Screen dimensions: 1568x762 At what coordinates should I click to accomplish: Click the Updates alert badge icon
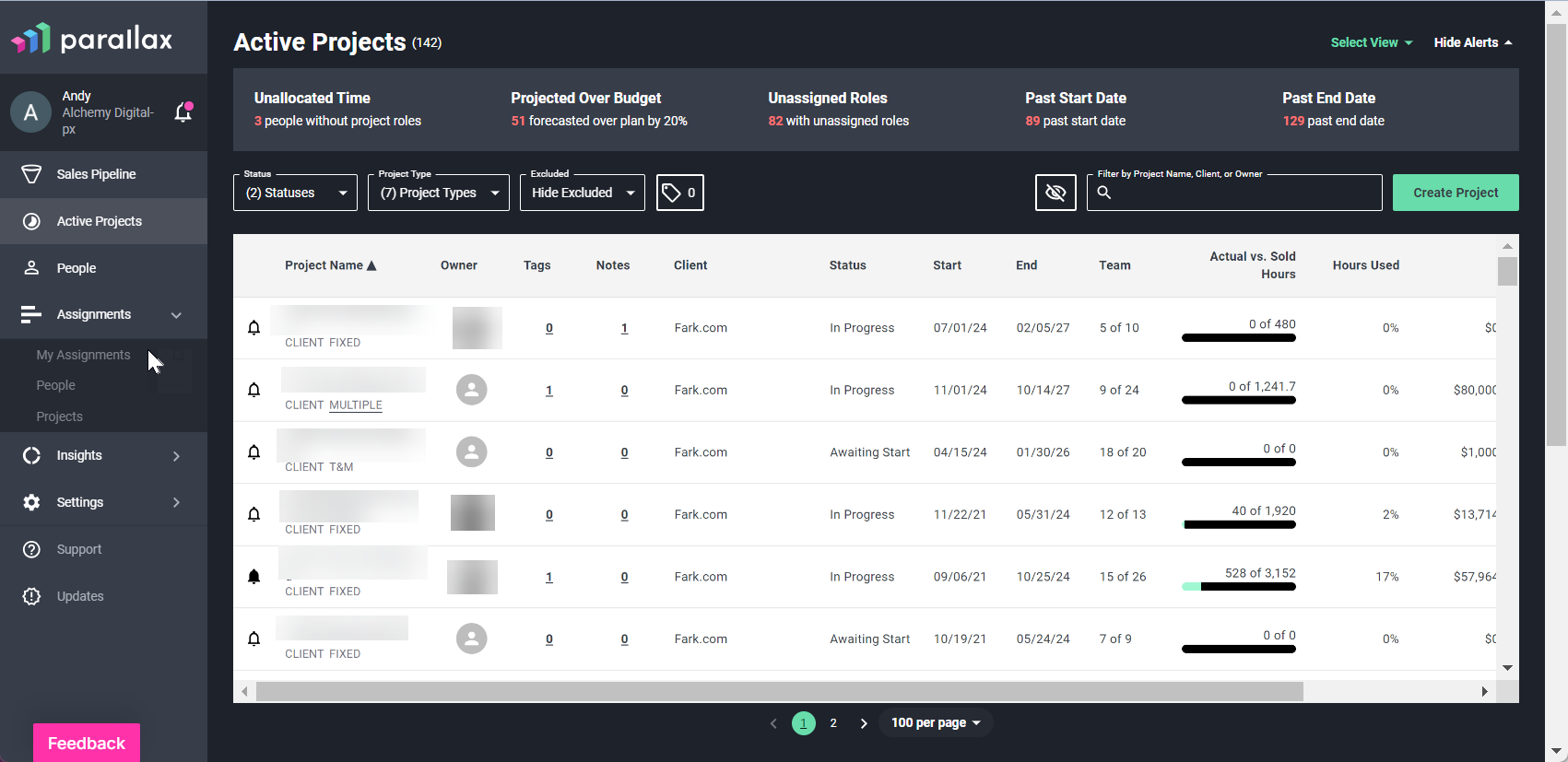[31, 596]
